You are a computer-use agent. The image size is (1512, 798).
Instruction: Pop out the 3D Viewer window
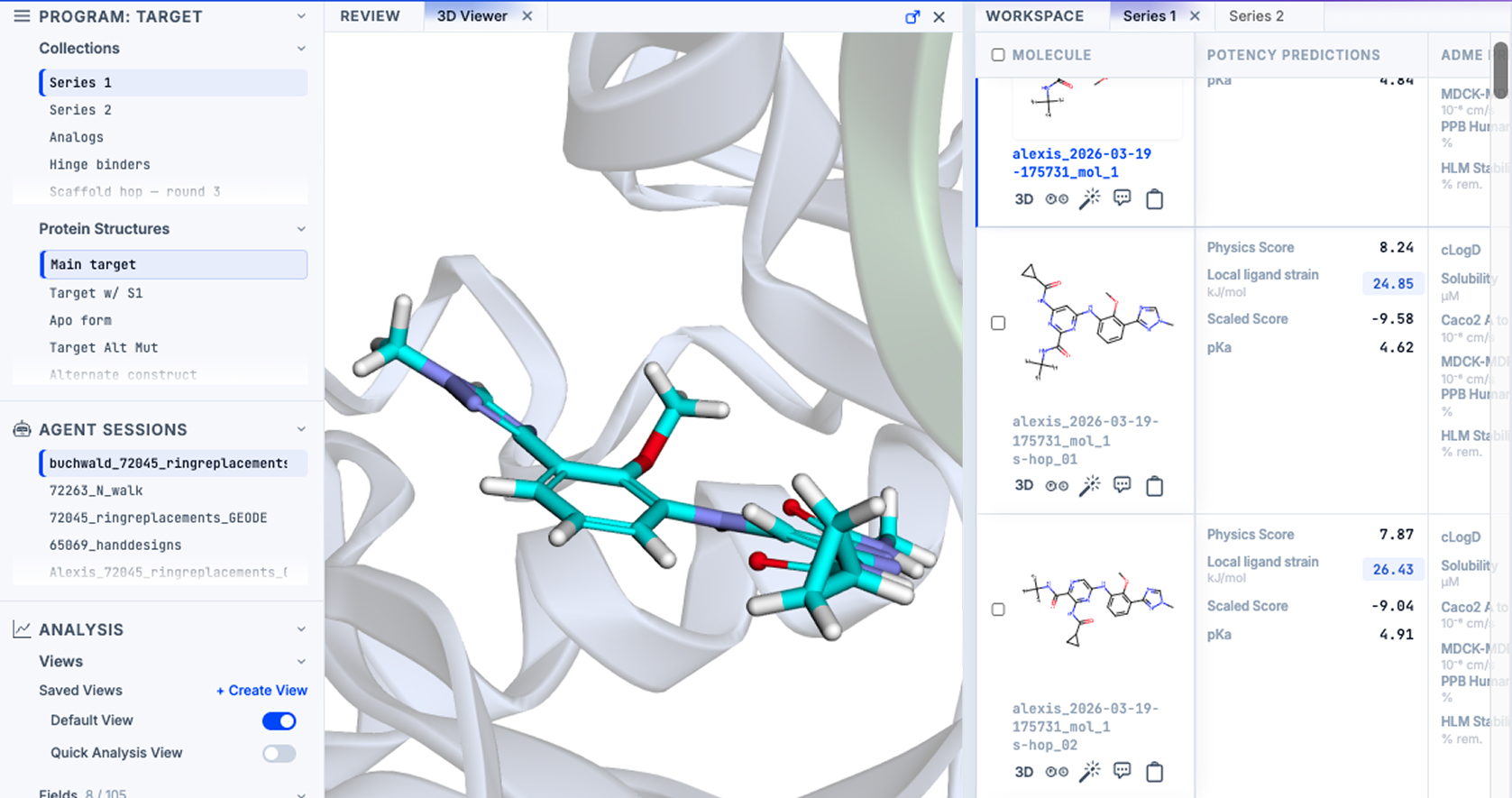(912, 16)
